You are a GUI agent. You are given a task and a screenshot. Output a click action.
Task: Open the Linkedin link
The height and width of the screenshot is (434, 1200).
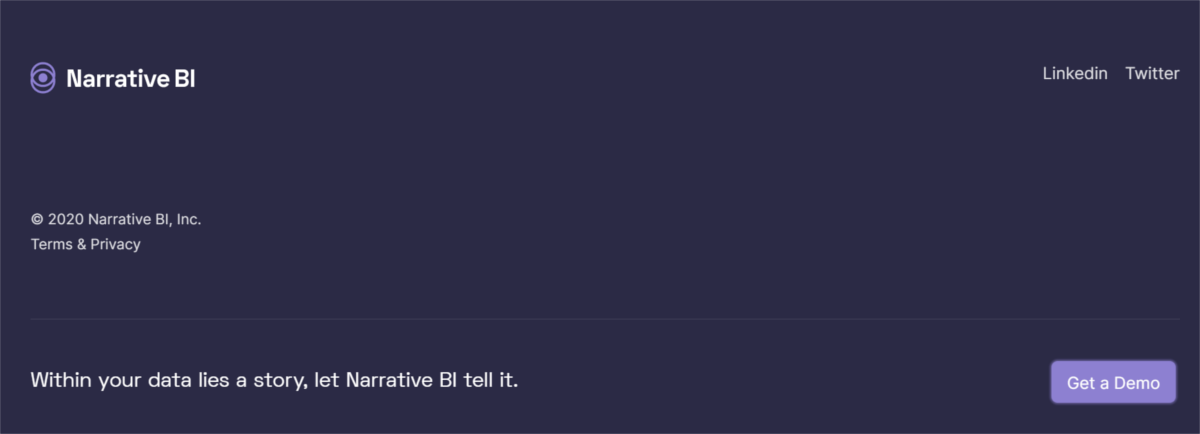[1075, 73]
